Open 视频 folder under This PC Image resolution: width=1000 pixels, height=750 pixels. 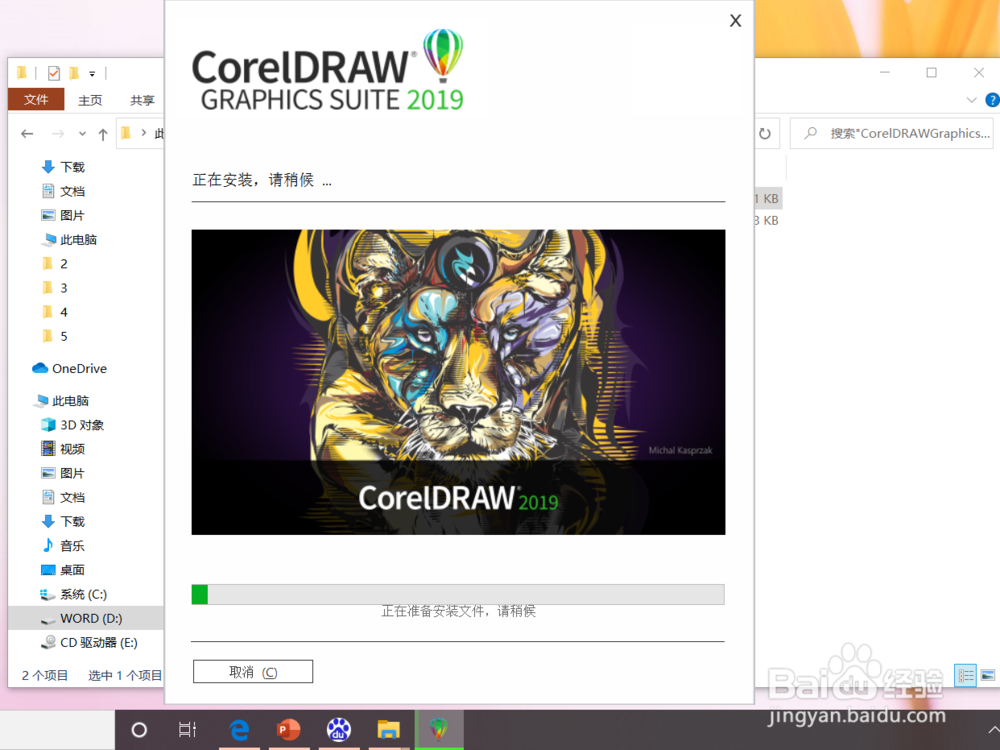(62, 450)
